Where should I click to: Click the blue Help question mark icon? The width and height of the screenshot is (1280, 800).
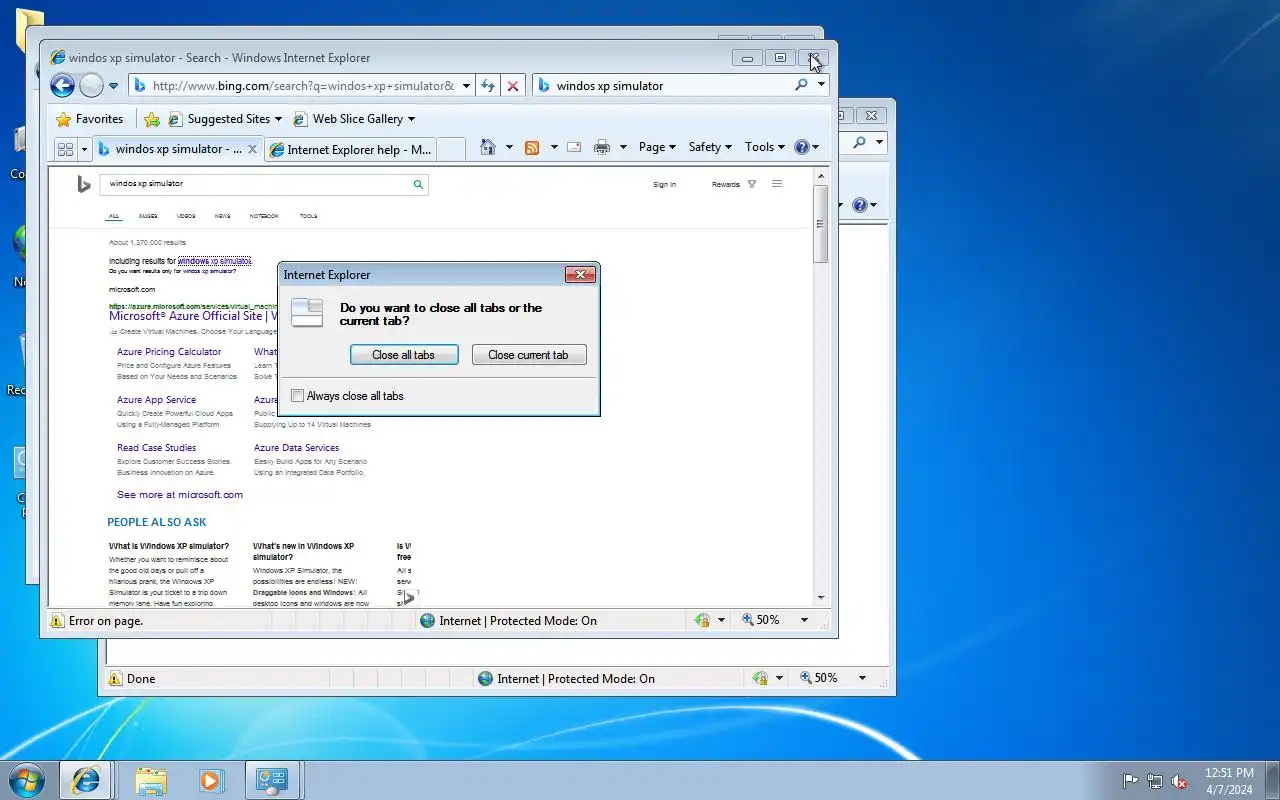point(801,147)
